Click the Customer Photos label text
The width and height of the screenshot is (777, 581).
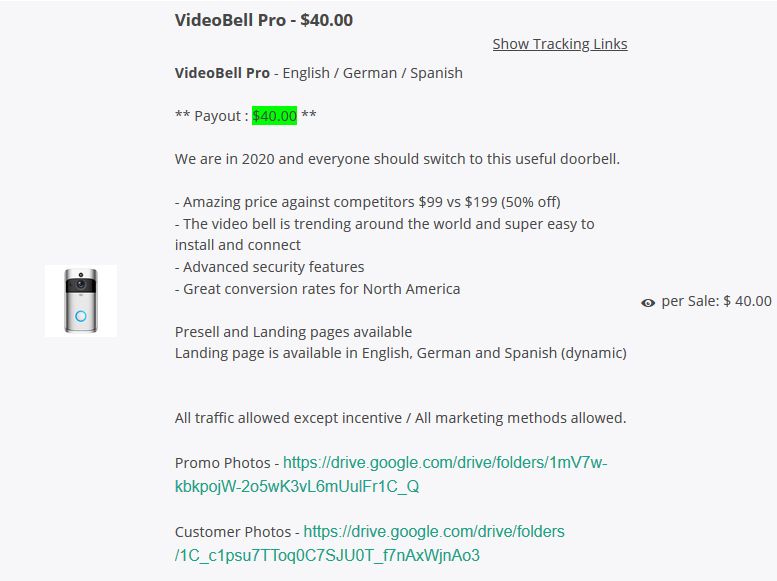tap(232, 532)
